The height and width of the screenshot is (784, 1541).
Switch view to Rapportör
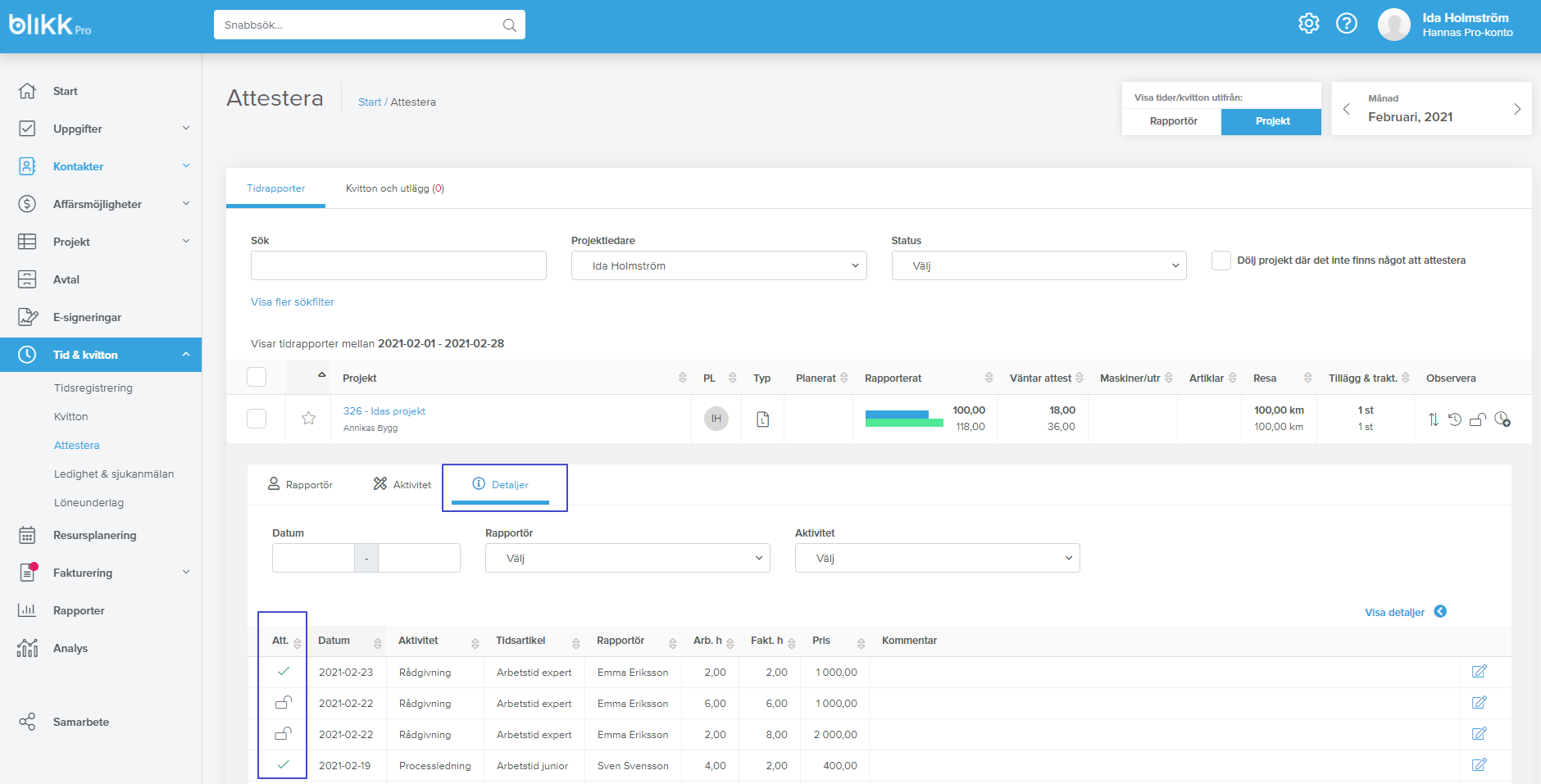(x=1173, y=121)
